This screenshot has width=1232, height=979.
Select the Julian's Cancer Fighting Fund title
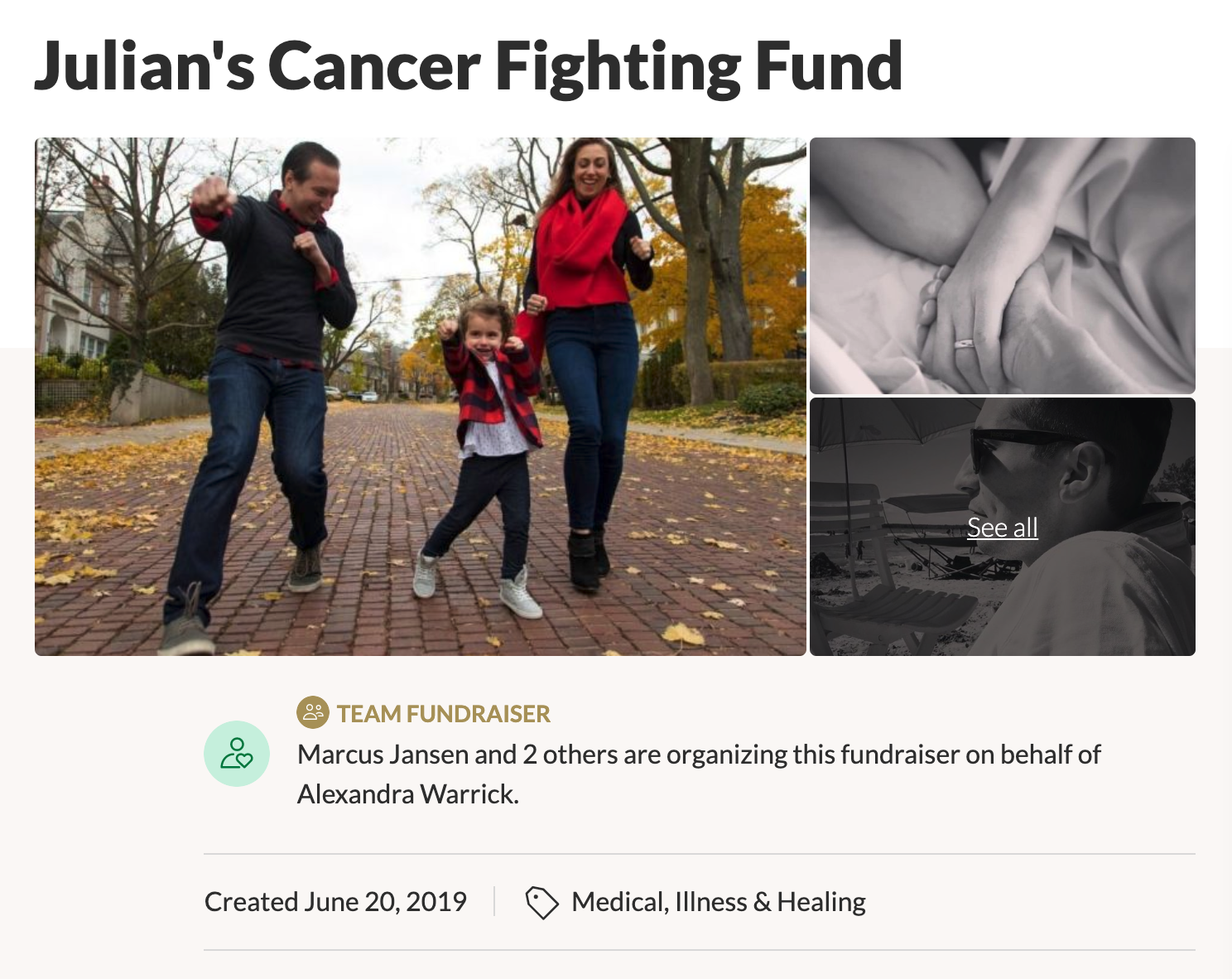pyautogui.click(x=469, y=66)
